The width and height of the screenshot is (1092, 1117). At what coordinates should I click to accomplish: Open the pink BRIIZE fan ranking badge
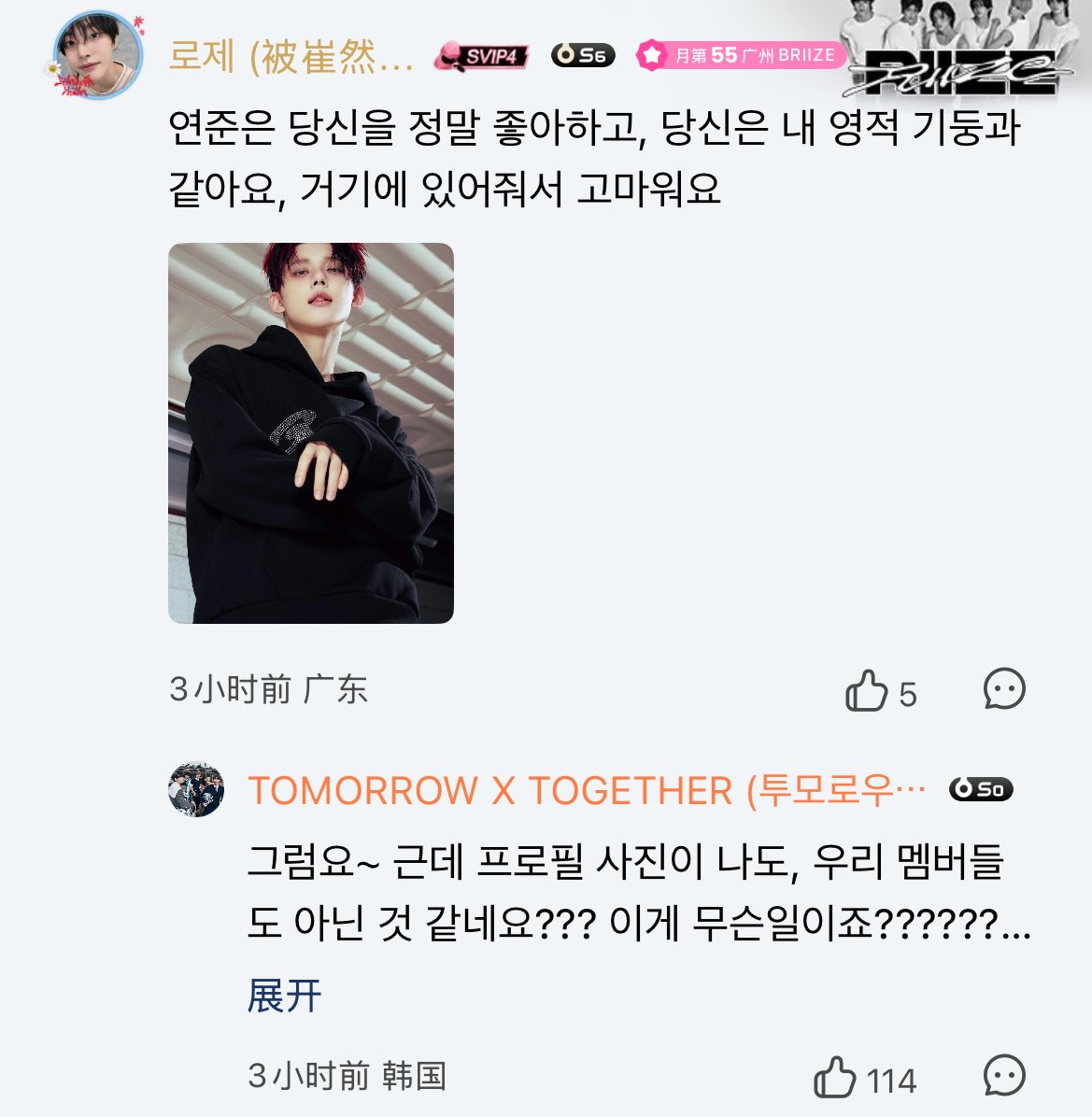click(x=741, y=55)
